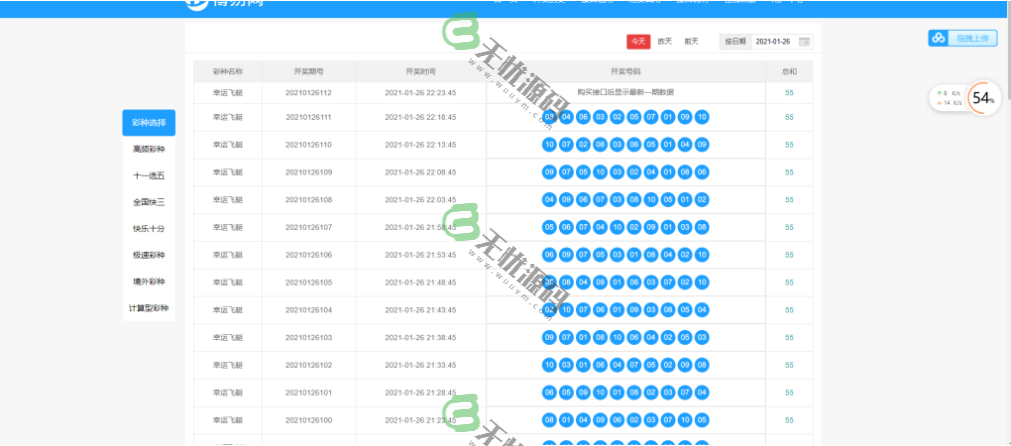1011x446 pixels.
Task: Click draw time 2021-01-26 21:53:45
Action: point(420,255)
